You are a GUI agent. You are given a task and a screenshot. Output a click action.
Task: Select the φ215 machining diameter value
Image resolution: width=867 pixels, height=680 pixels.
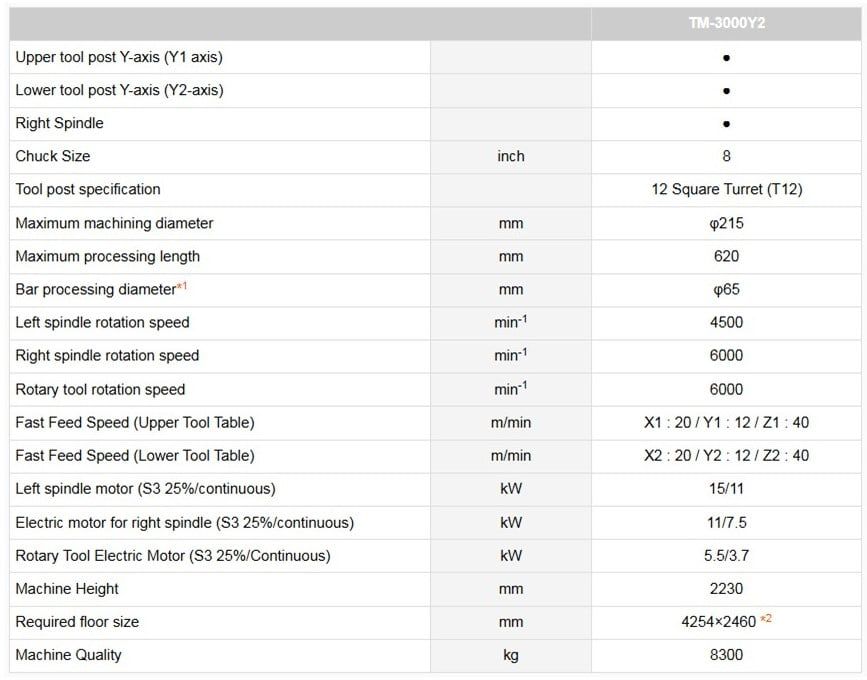[726, 223]
